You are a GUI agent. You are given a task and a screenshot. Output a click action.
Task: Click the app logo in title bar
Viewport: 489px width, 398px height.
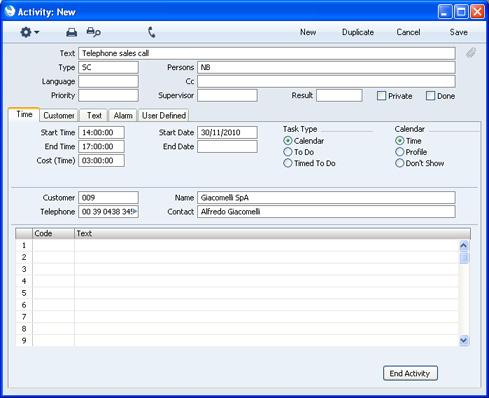[10, 11]
